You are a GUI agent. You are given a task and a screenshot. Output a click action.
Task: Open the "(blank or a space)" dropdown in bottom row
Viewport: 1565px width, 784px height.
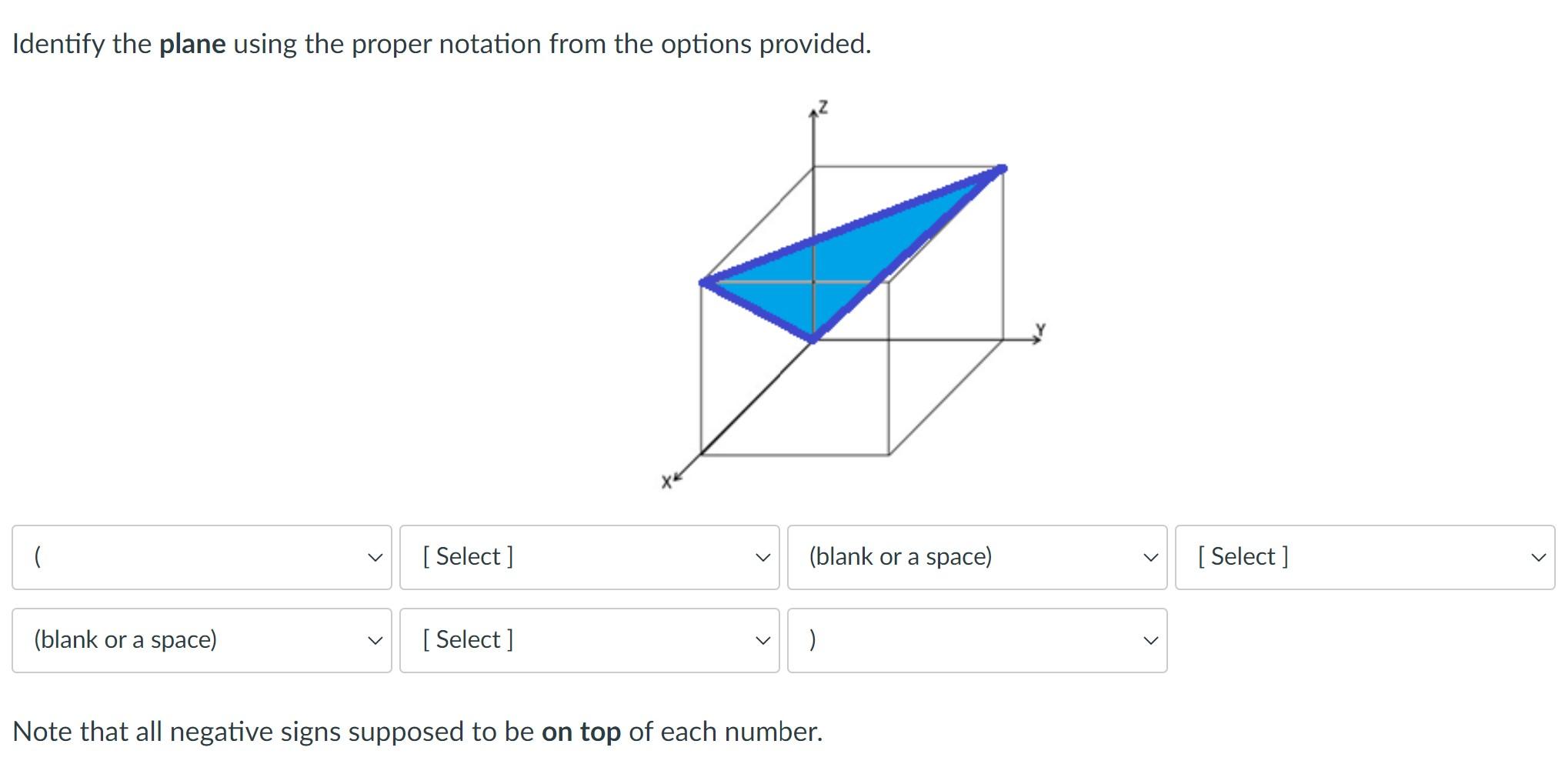tap(202, 639)
